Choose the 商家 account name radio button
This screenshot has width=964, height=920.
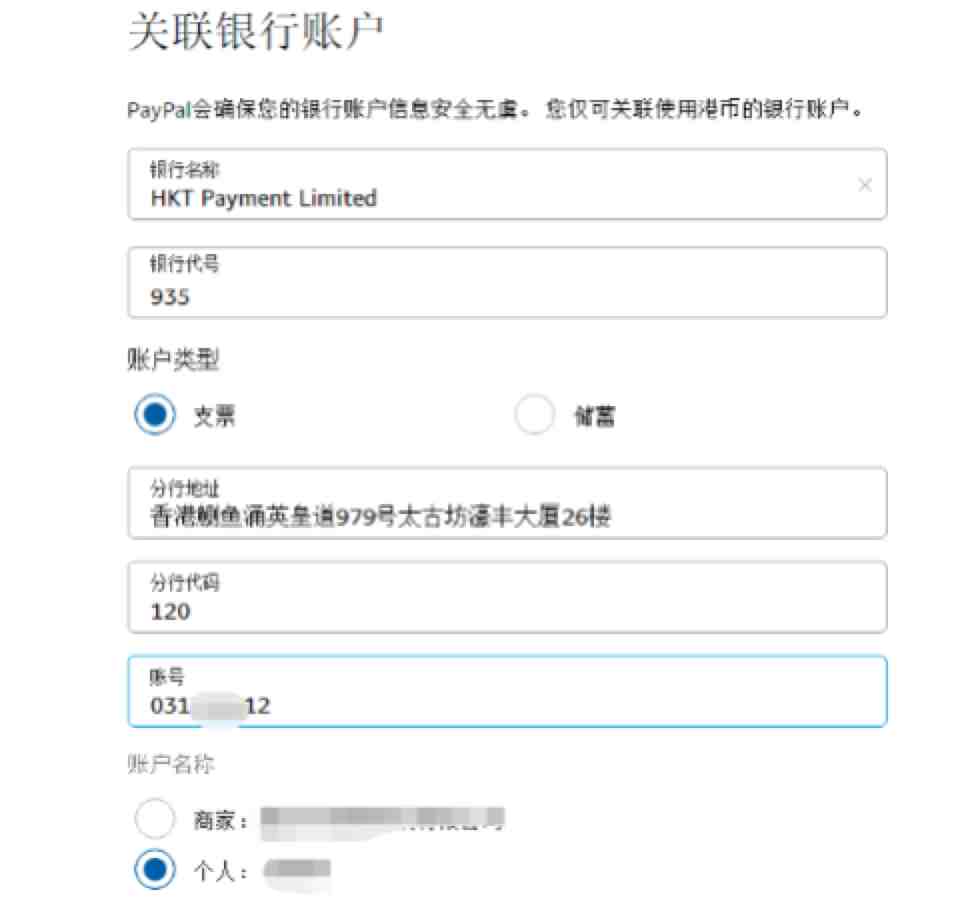[x=155, y=819]
